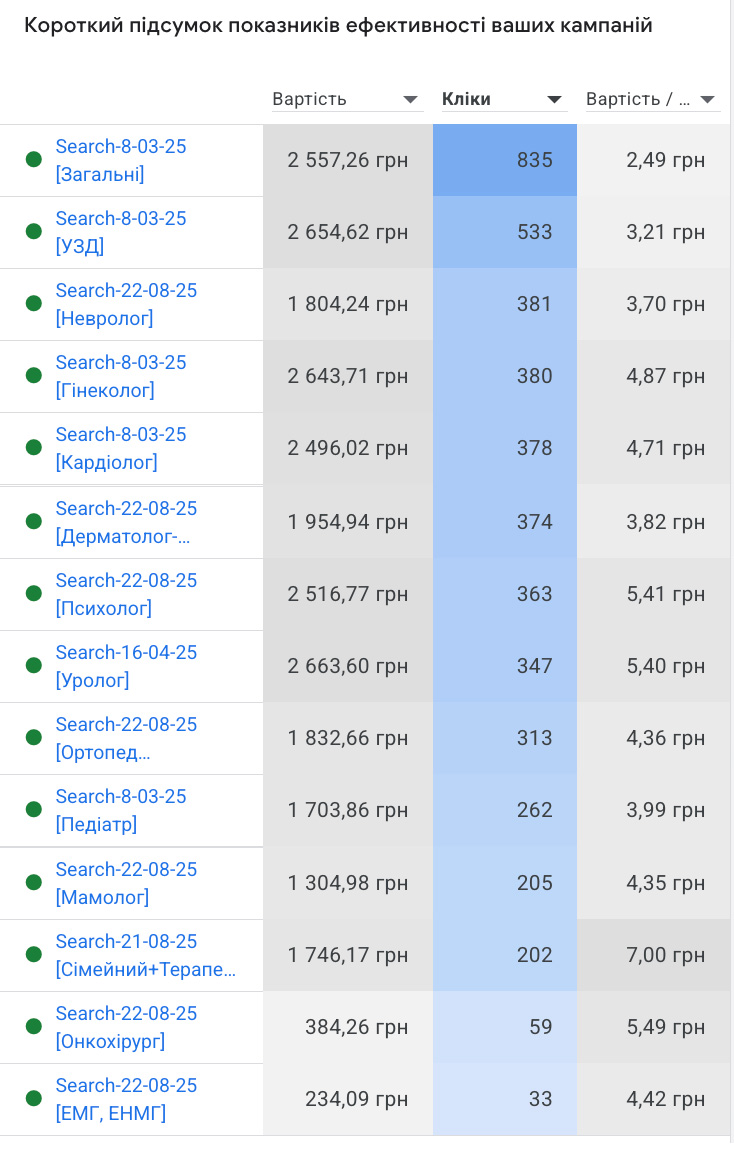734x1164 pixels.
Task: Click status dot next to [Мамолог] campaign
Action: pos(33,883)
